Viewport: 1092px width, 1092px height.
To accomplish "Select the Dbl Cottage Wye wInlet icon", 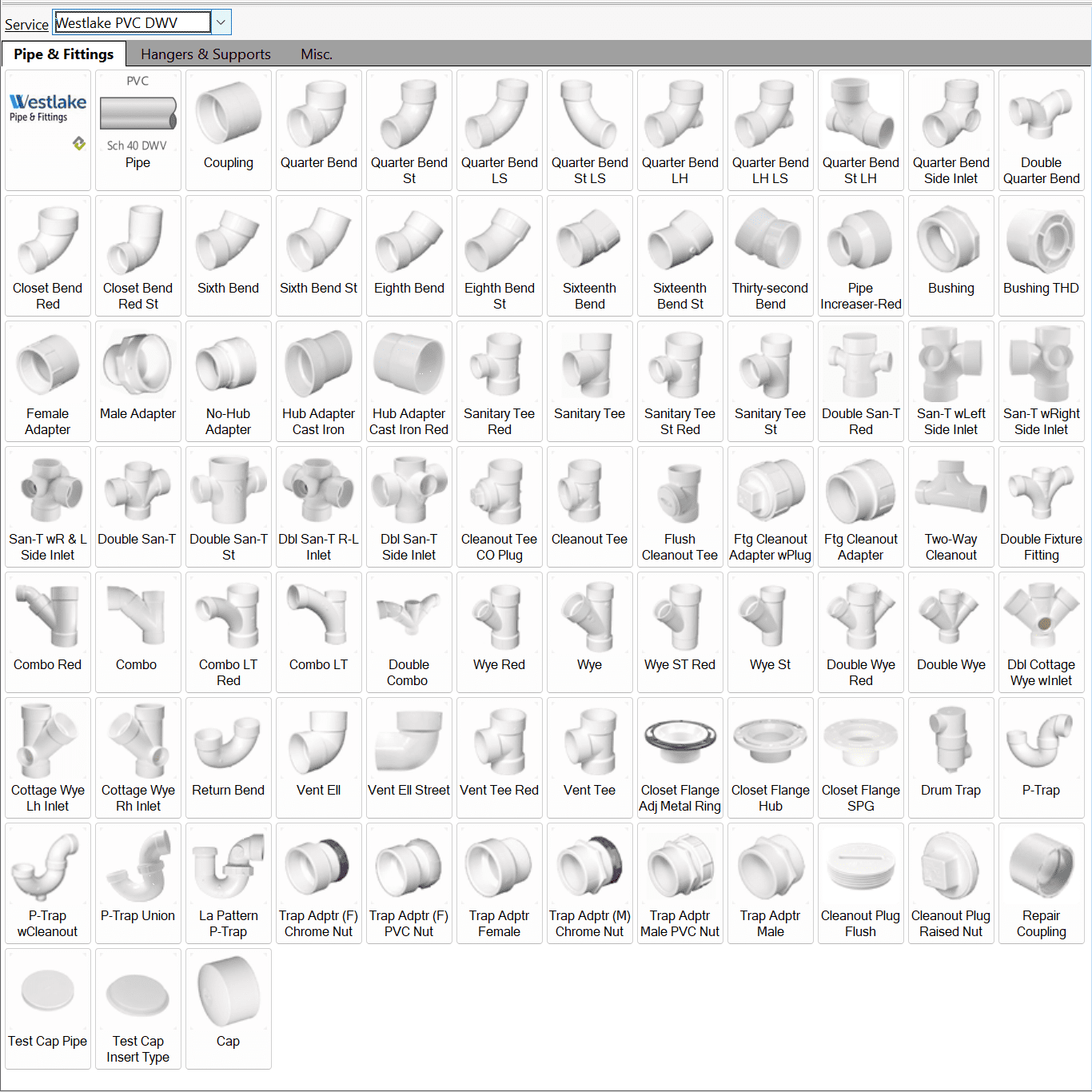I will pos(1041,632).
